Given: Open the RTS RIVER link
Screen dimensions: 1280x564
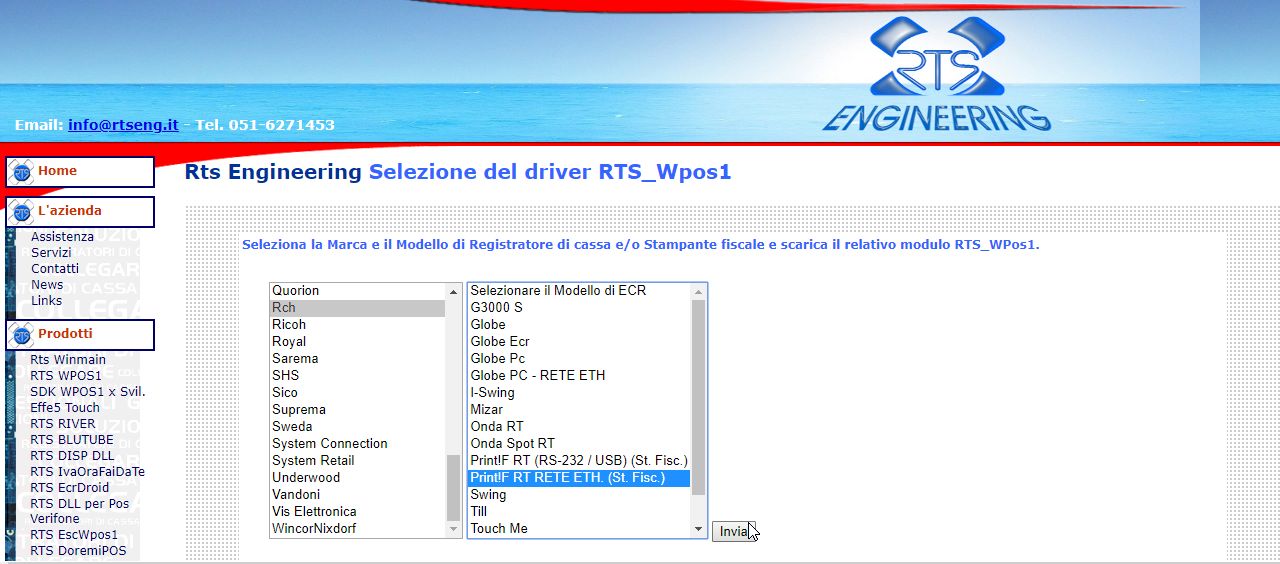Looking at the screenshot, I should [x=63, y=424].
